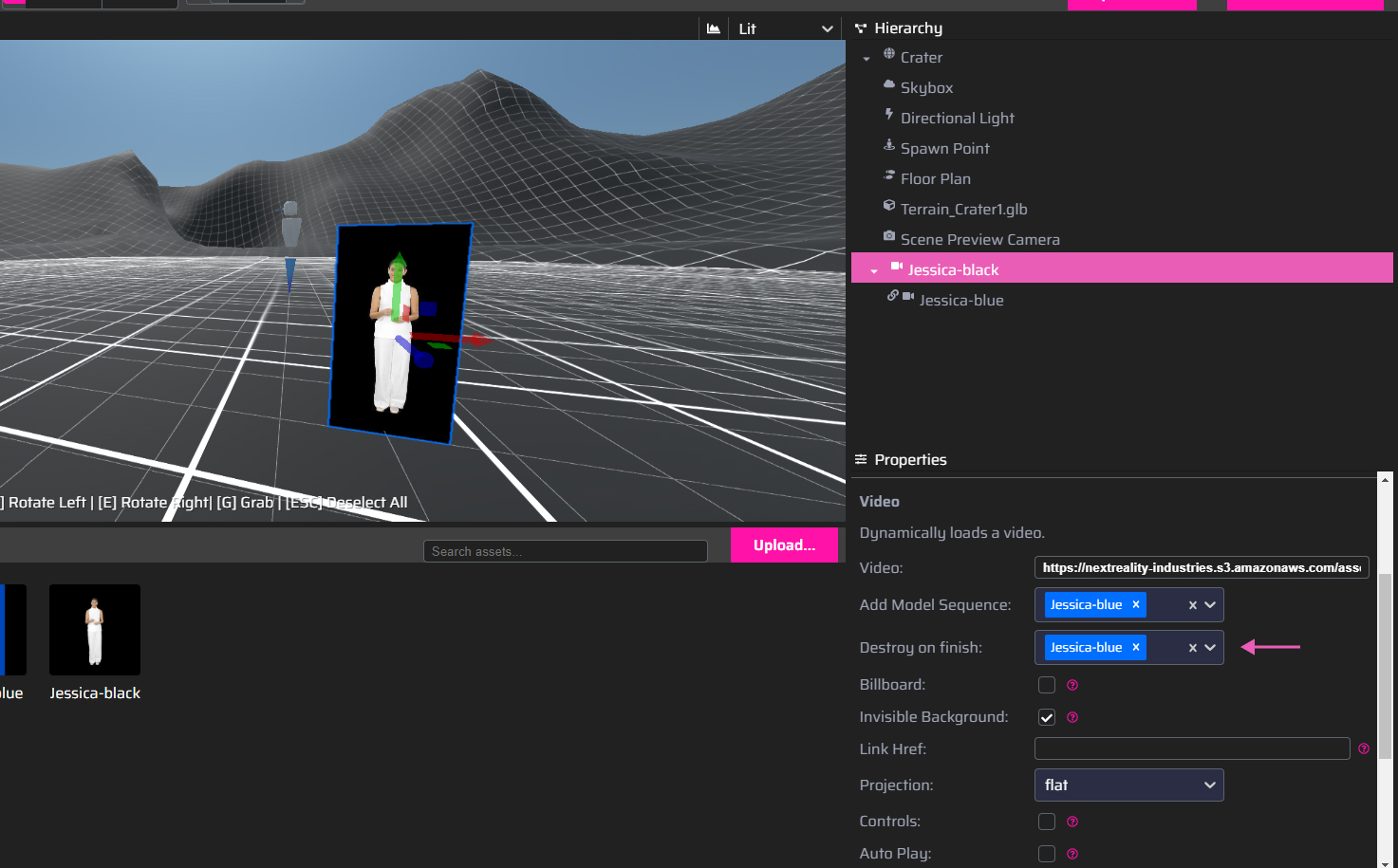
Task: Enable the Billboard checkbox
Action: [1047, 685]
